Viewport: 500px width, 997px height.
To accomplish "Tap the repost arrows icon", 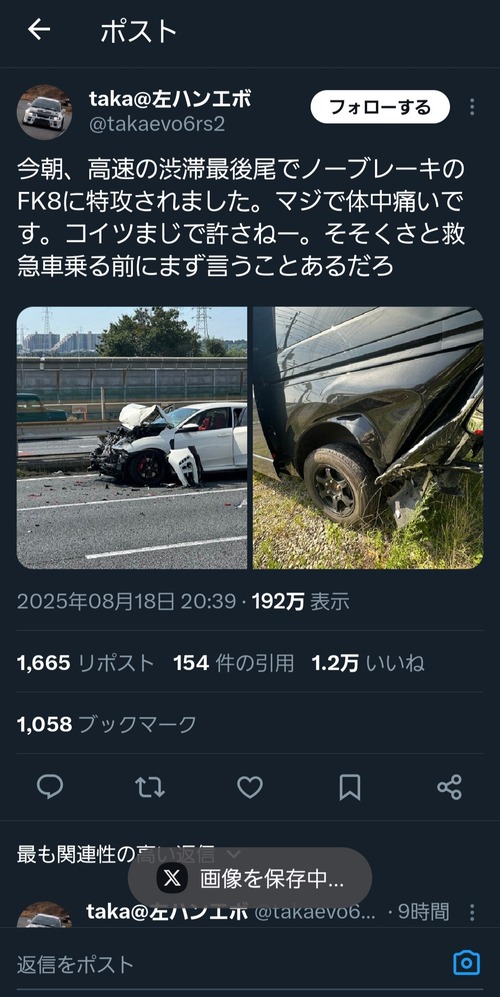I will (150, 787).
